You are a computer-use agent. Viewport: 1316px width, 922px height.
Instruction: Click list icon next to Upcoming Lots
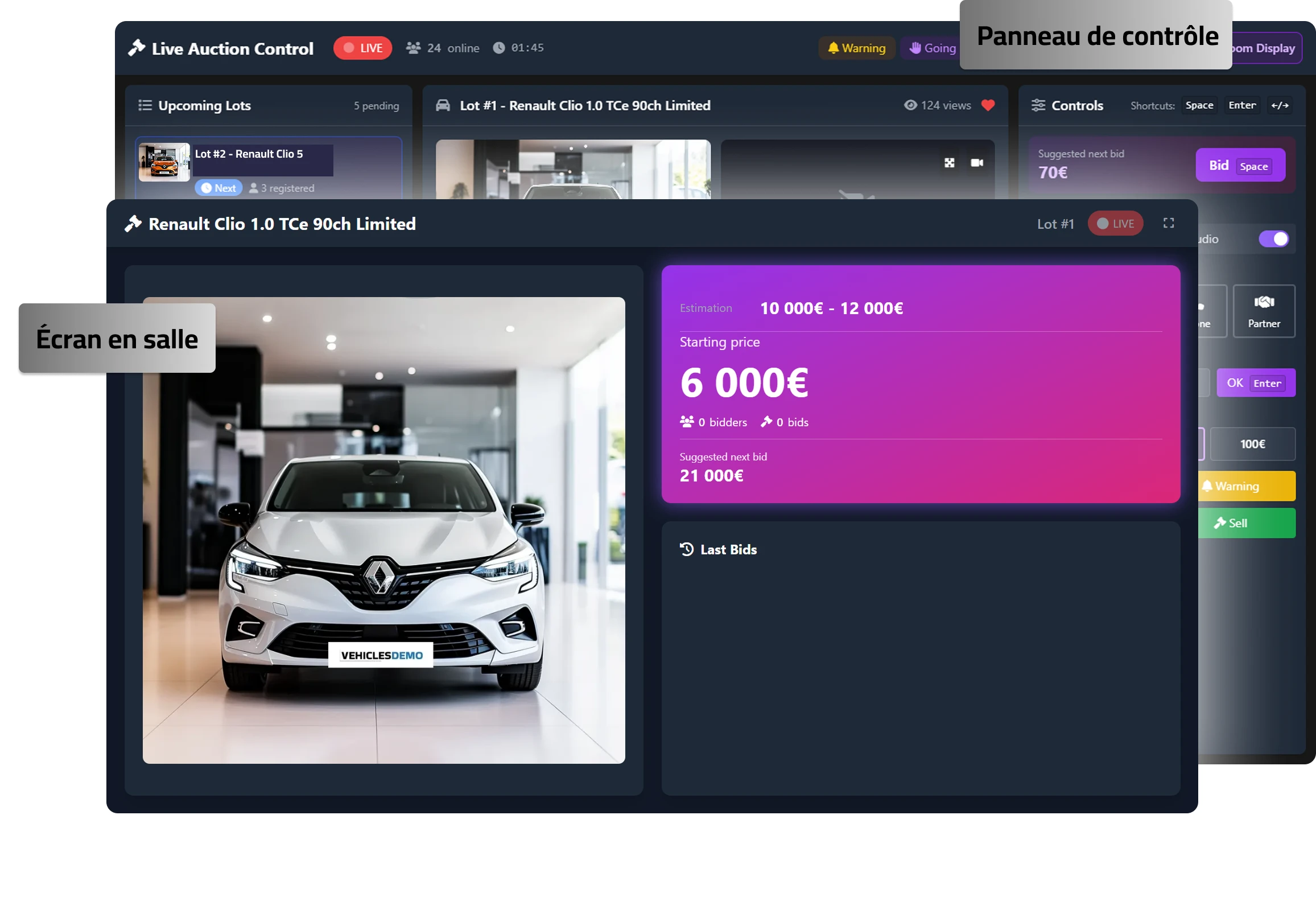tap(145, 105)
